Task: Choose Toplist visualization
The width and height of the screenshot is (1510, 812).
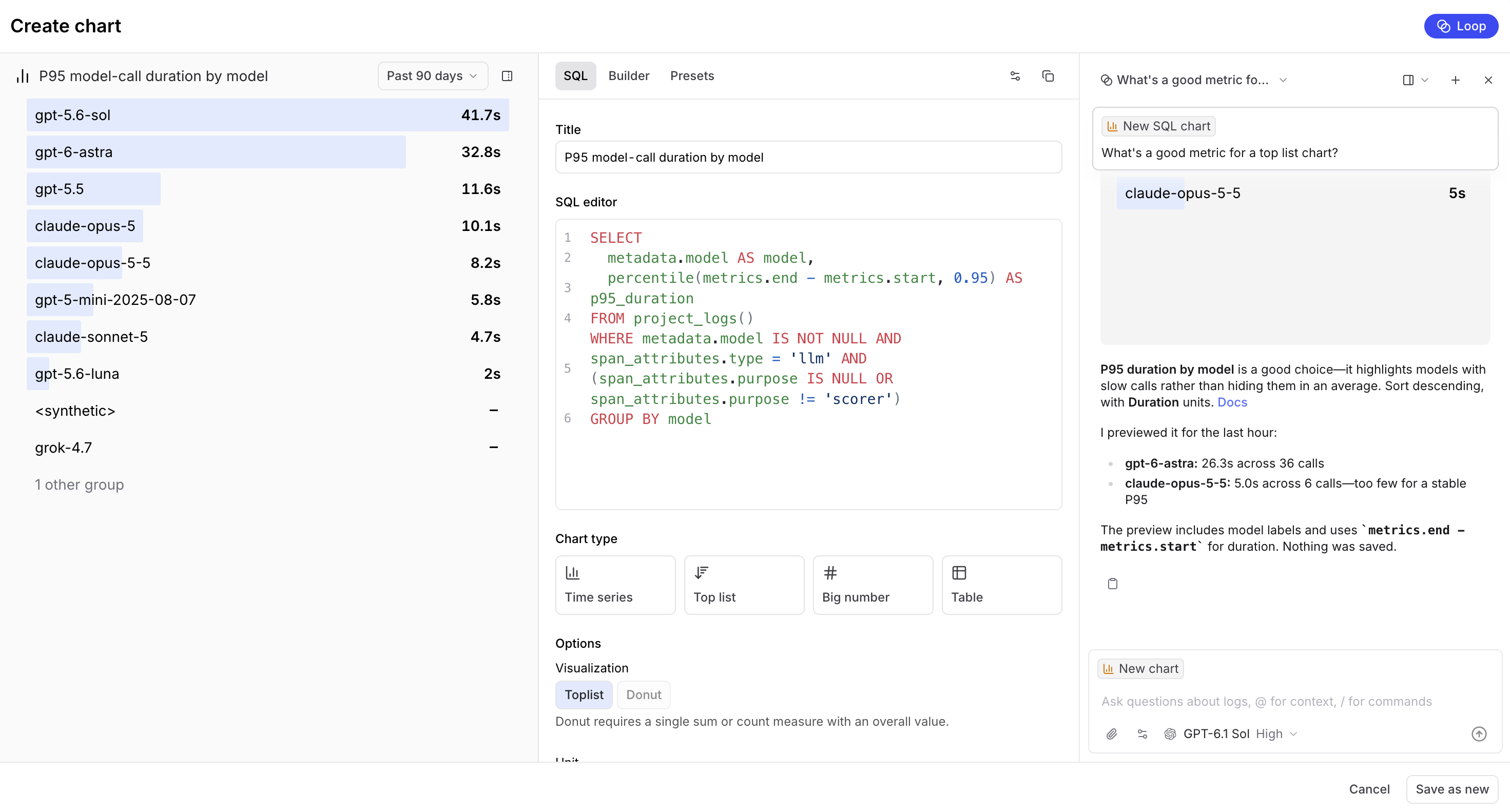Action: [x=584, y=695]
